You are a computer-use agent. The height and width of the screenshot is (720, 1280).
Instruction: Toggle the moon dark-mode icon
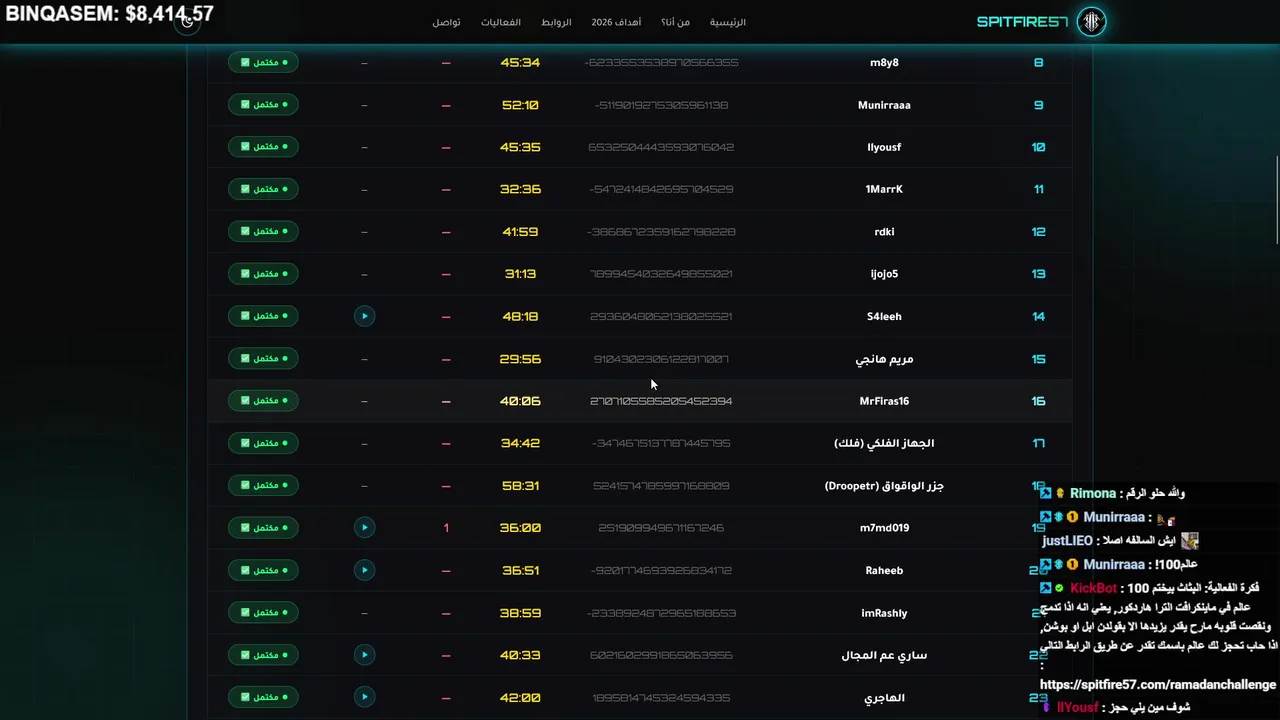(187, 22)
